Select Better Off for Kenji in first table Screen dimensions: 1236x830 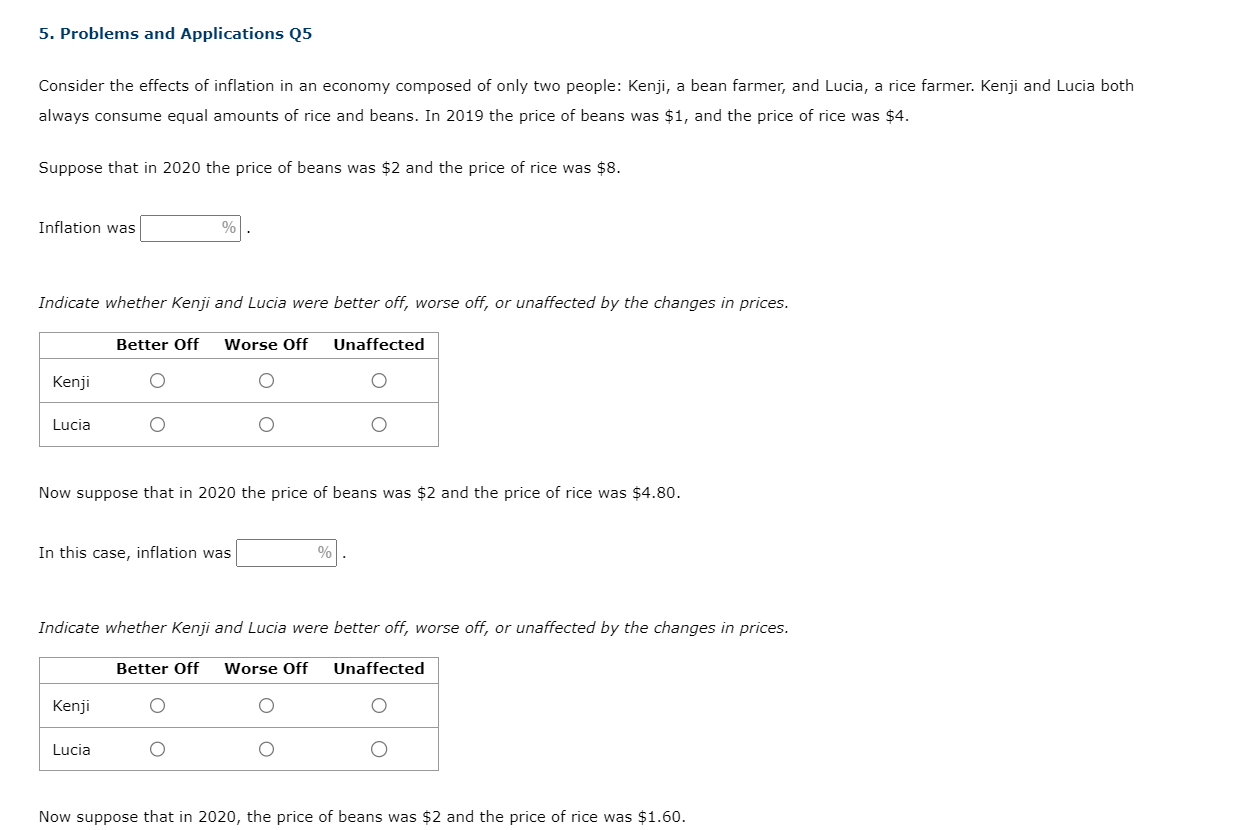[x=157, y=380]
